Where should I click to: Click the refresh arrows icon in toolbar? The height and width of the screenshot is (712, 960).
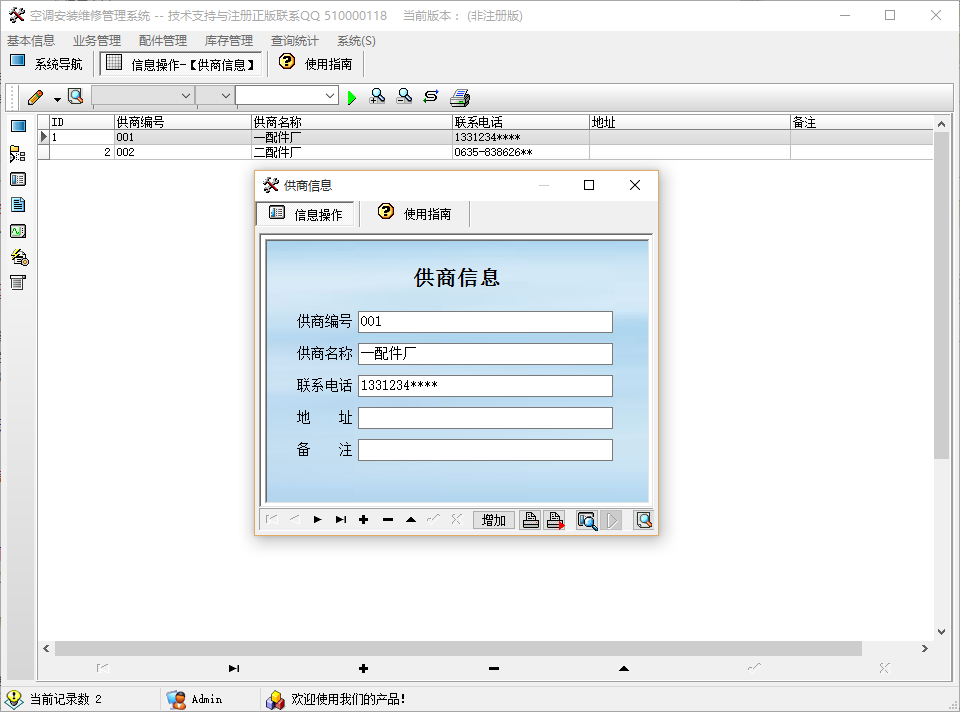[431, 97]
